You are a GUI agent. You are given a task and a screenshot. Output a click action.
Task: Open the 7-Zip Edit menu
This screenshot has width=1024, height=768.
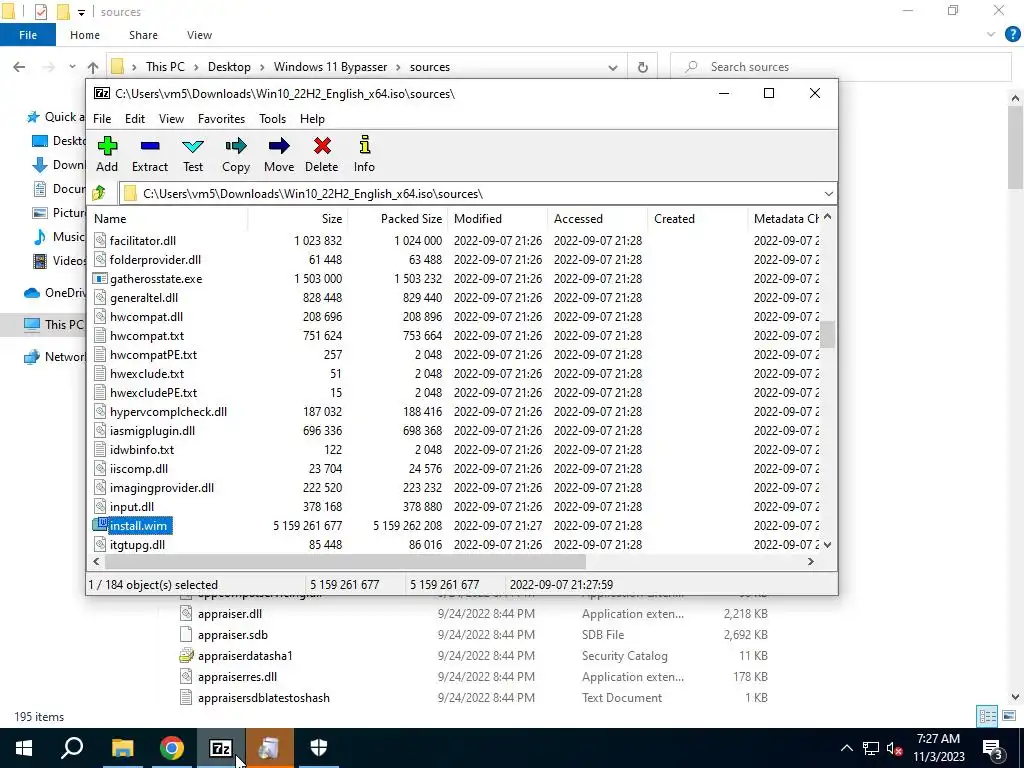tap(135, 119)
